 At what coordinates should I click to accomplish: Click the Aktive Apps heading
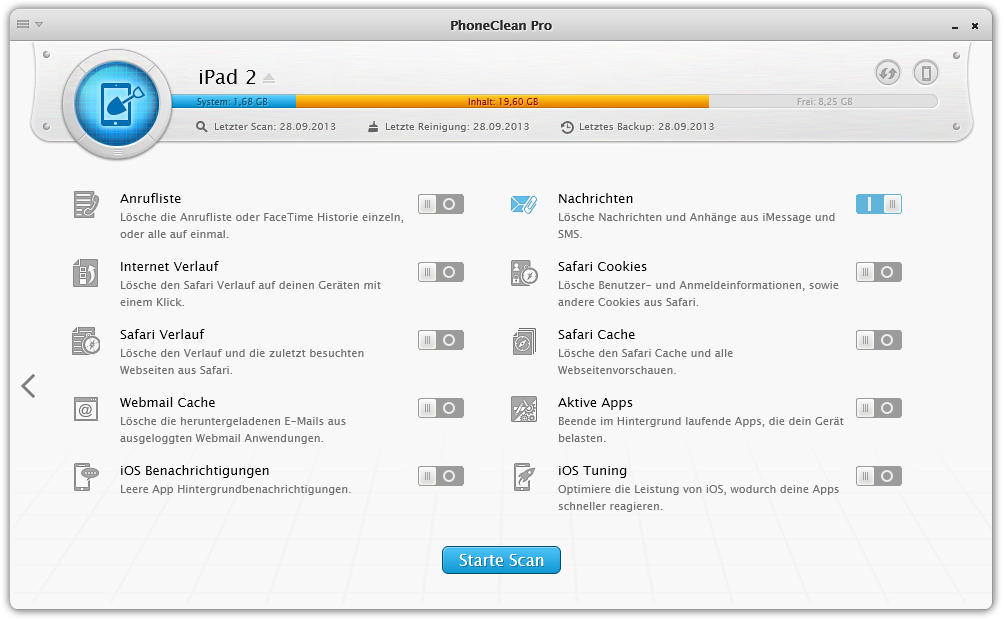(595, 402)
